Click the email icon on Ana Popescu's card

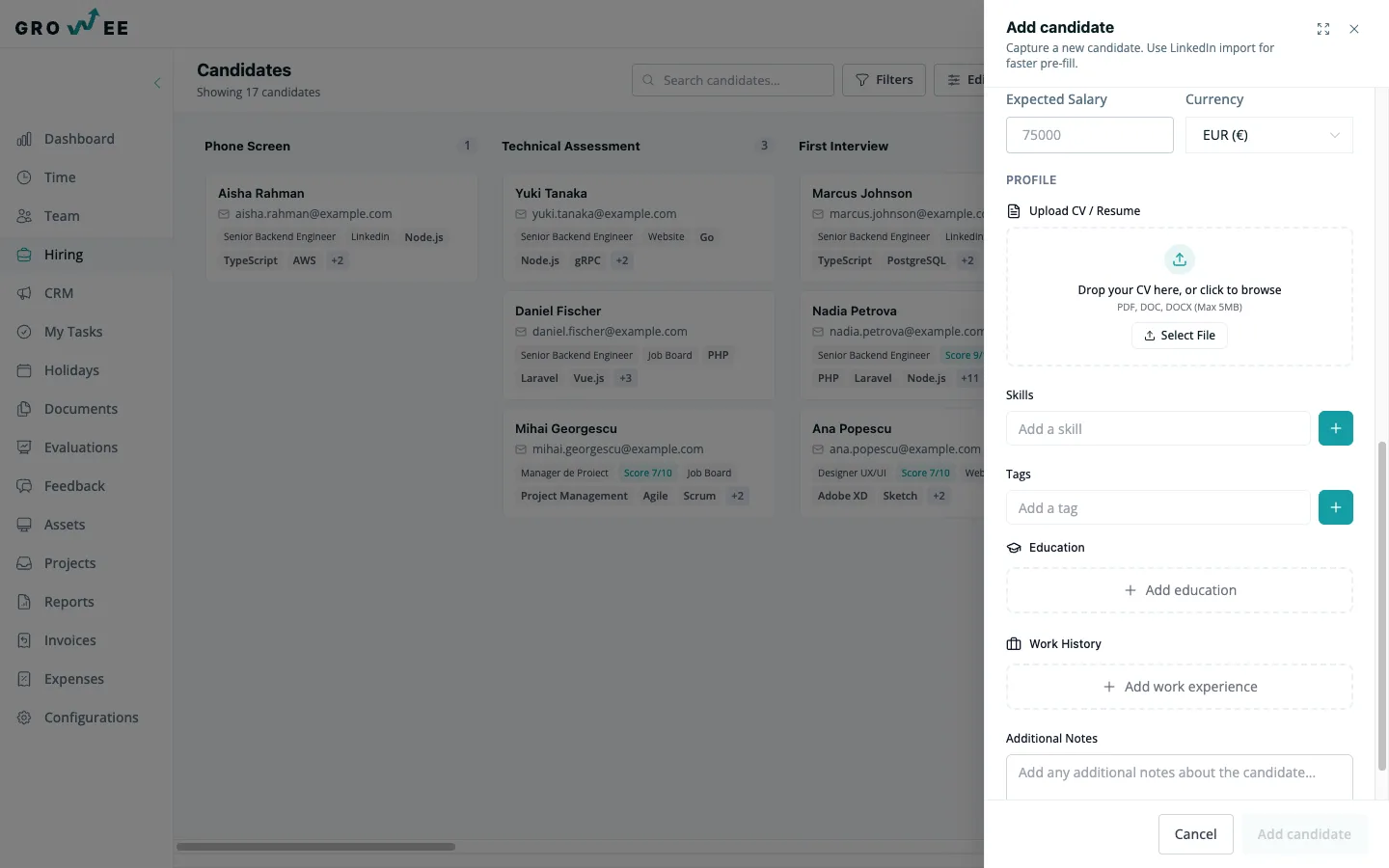[818, 449]
